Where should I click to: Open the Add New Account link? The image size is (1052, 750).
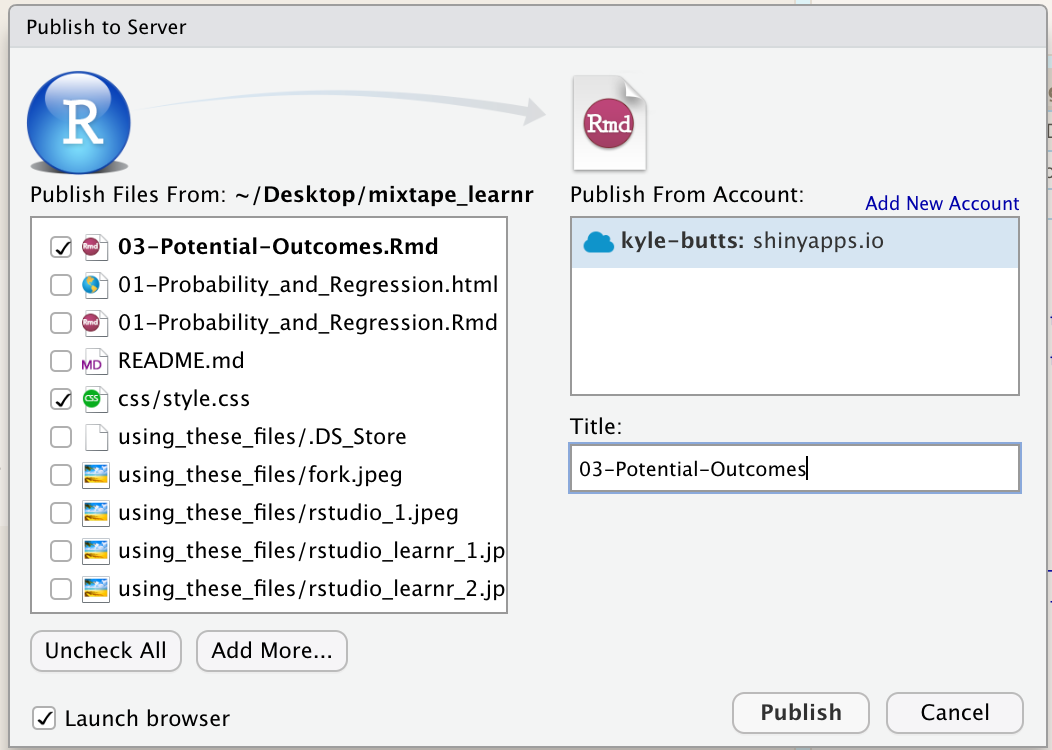click(x=942, y=203)
